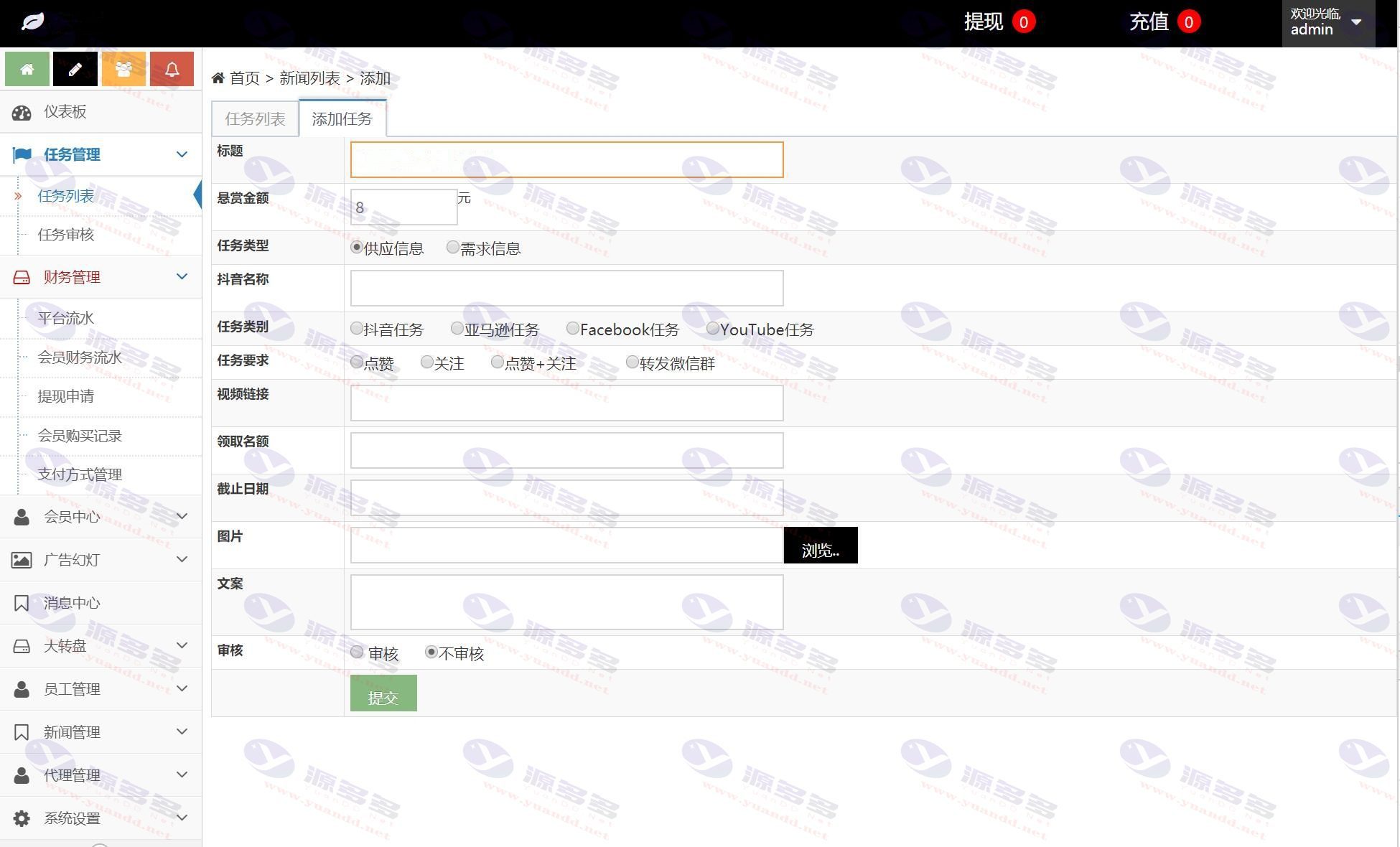Image resolution: width=1400 pixels, height=847 pixels.
Task: Choose the 抖音任务 category radio
Action: [x=357, y=328]
